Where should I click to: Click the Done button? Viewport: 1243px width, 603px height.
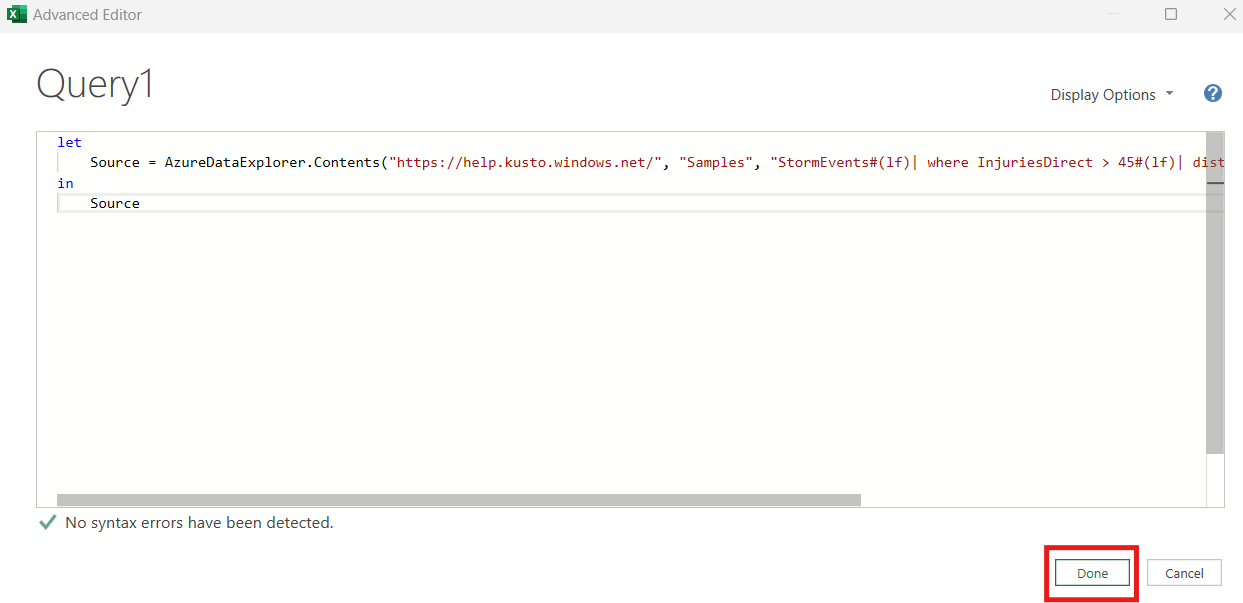[x=1092, y=573]
